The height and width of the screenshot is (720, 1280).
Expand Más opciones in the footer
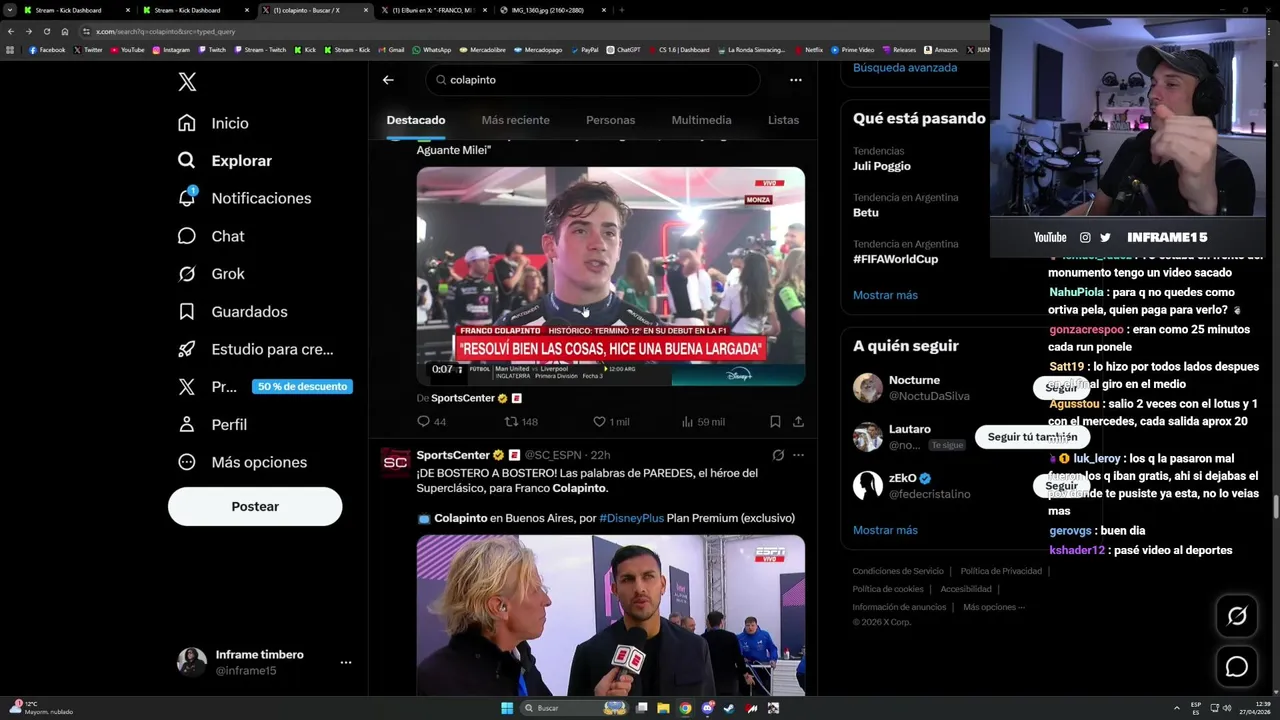tap(993, 607)
